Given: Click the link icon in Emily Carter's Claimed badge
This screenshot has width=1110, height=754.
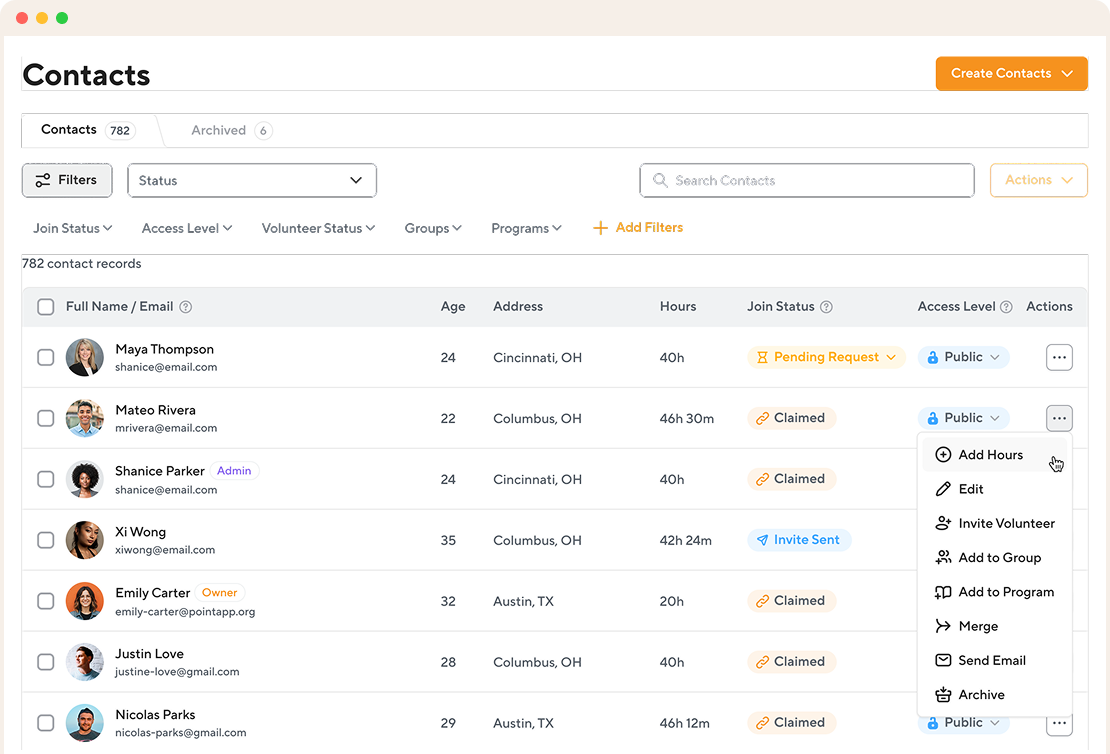Looking at the screenshot, I should pos(762,601).
